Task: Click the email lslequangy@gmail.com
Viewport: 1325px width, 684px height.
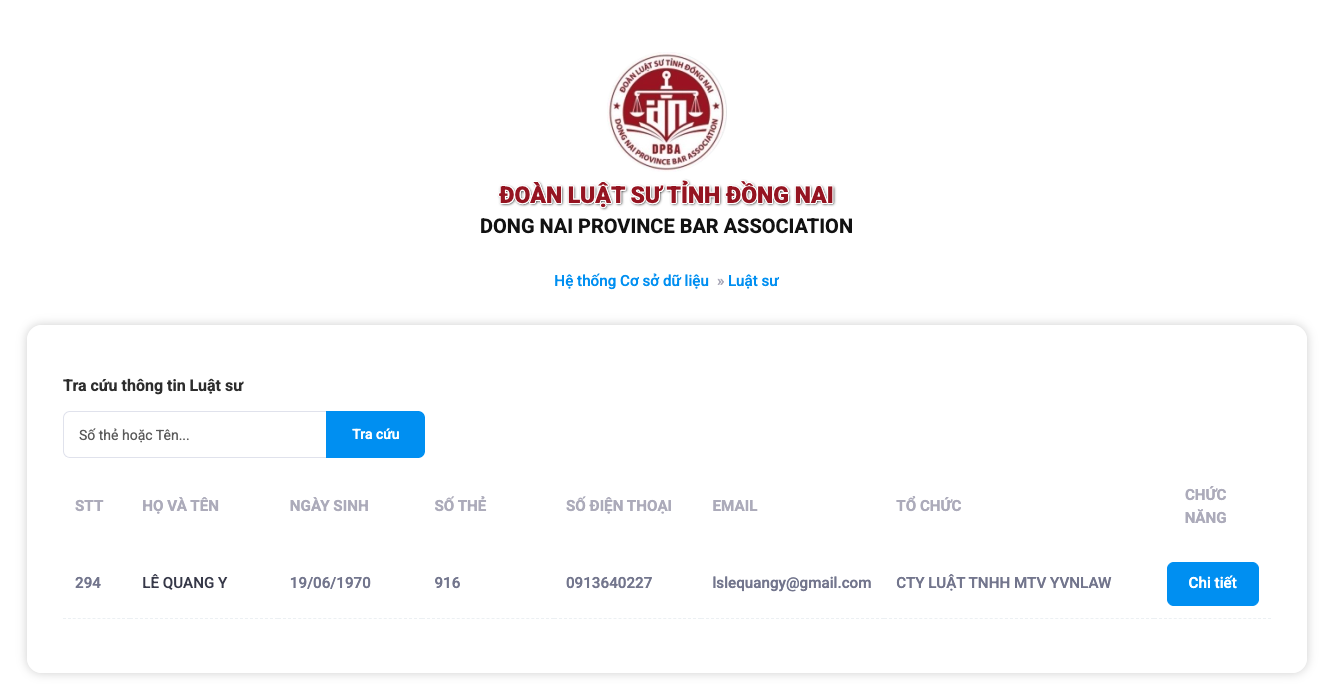Action: (792, 582)
